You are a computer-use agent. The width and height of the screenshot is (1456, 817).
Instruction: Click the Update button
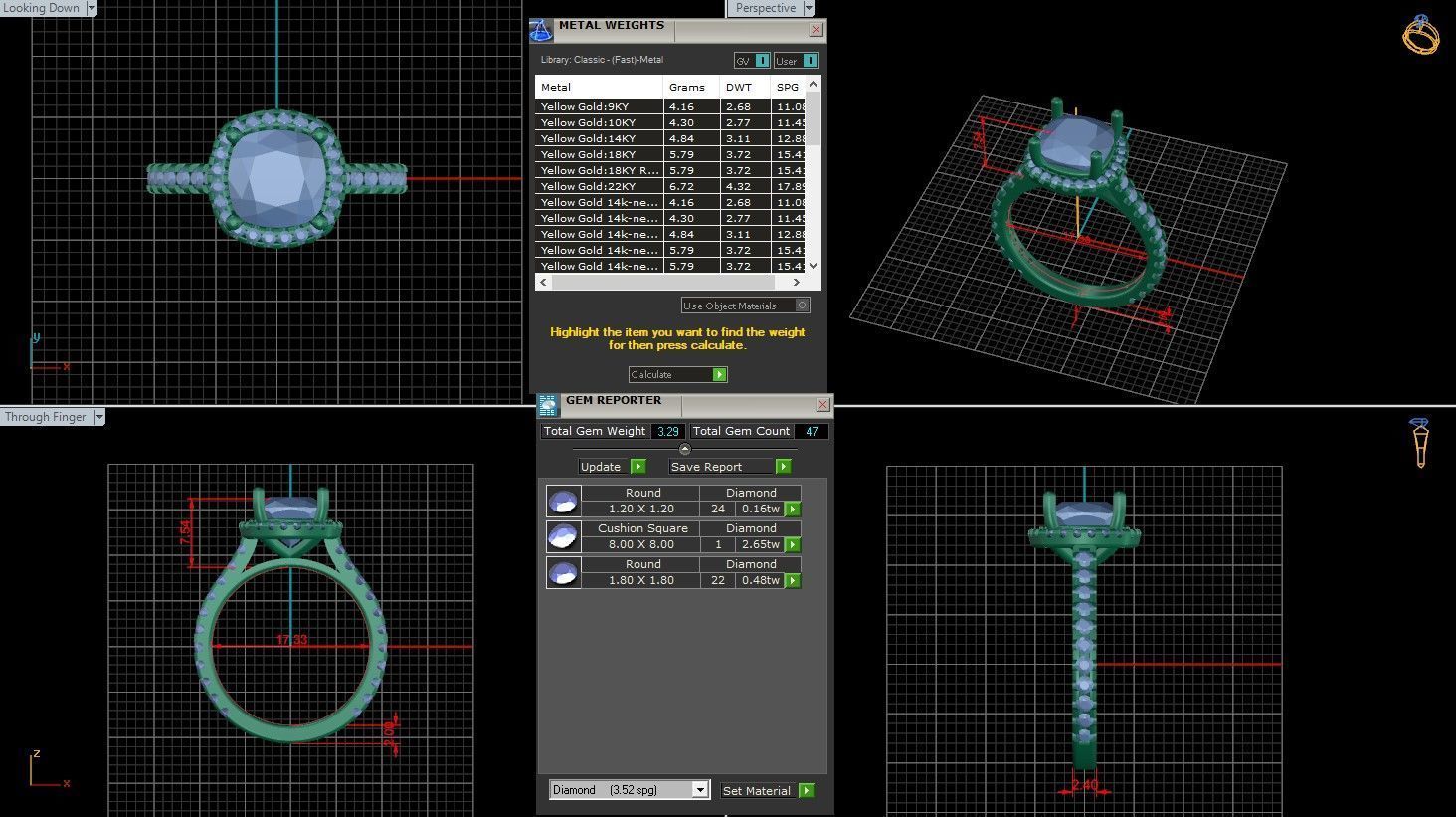[x=612, y=466]
